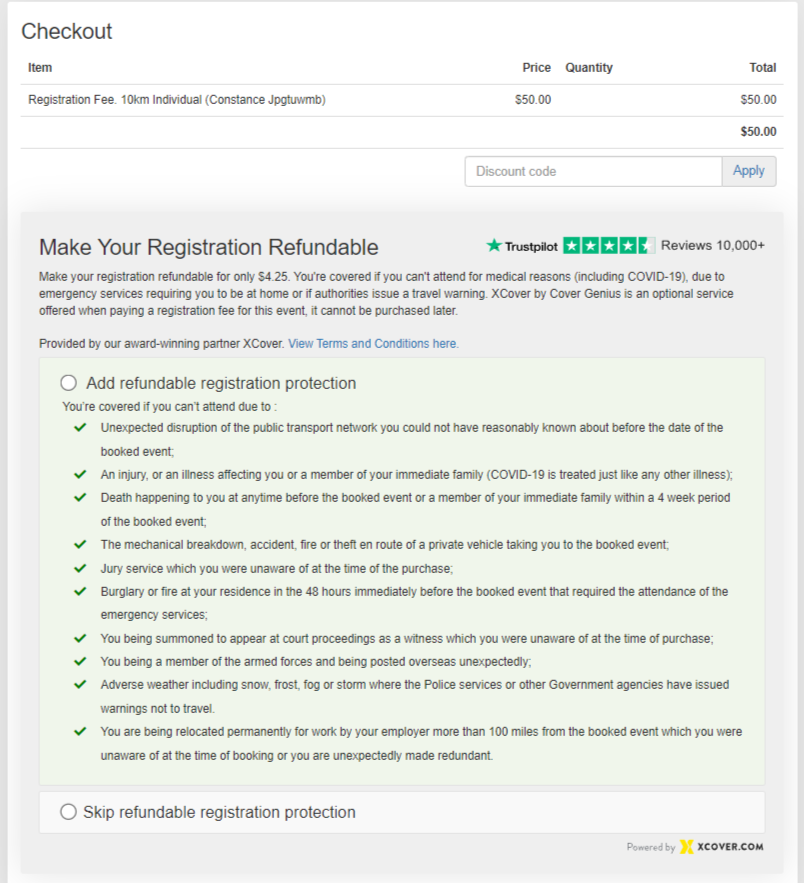Click the XCover logo icon

tap(687, 847)
